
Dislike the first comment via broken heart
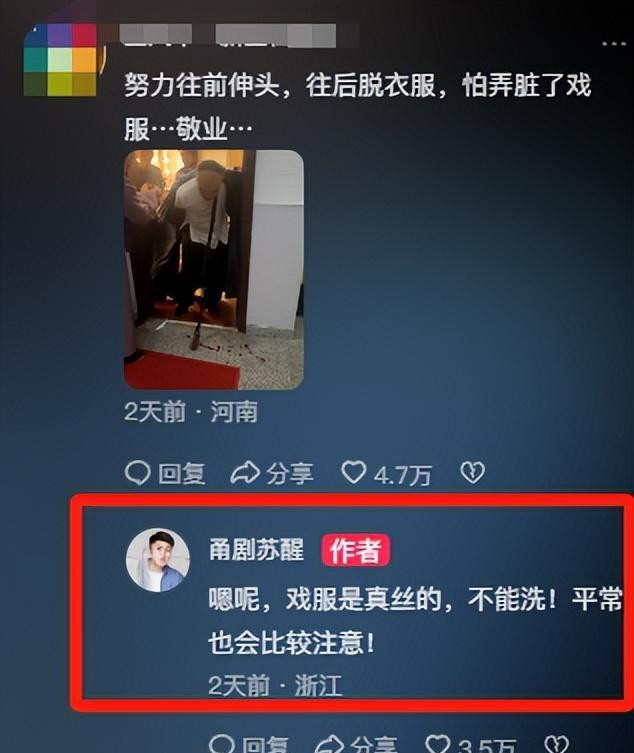click(473, 473)
